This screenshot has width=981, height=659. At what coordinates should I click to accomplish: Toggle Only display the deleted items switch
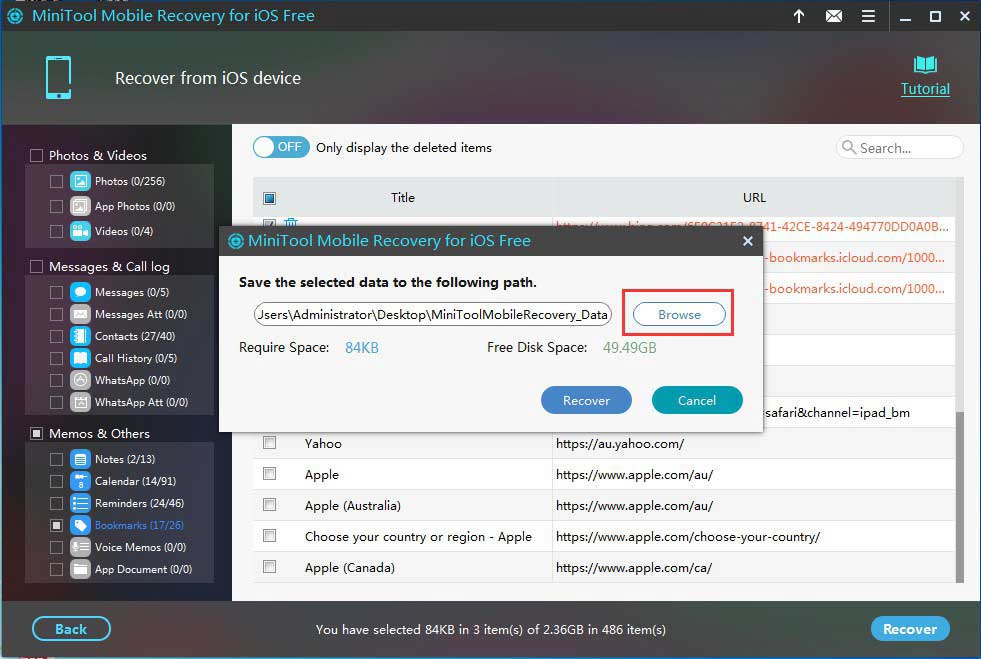(281, 148)
